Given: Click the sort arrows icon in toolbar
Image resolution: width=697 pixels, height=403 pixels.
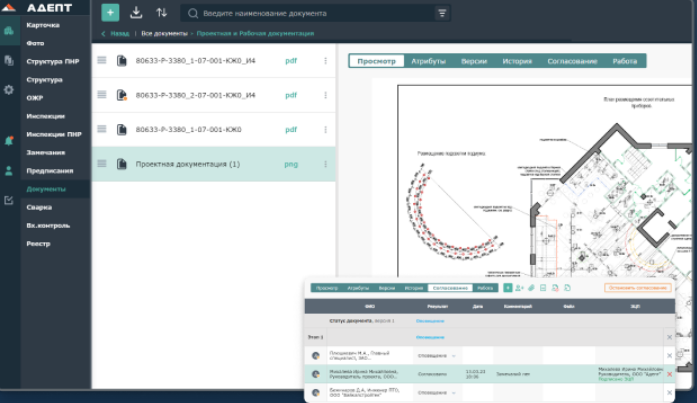Looking at the screenshot, I should 161,12.
